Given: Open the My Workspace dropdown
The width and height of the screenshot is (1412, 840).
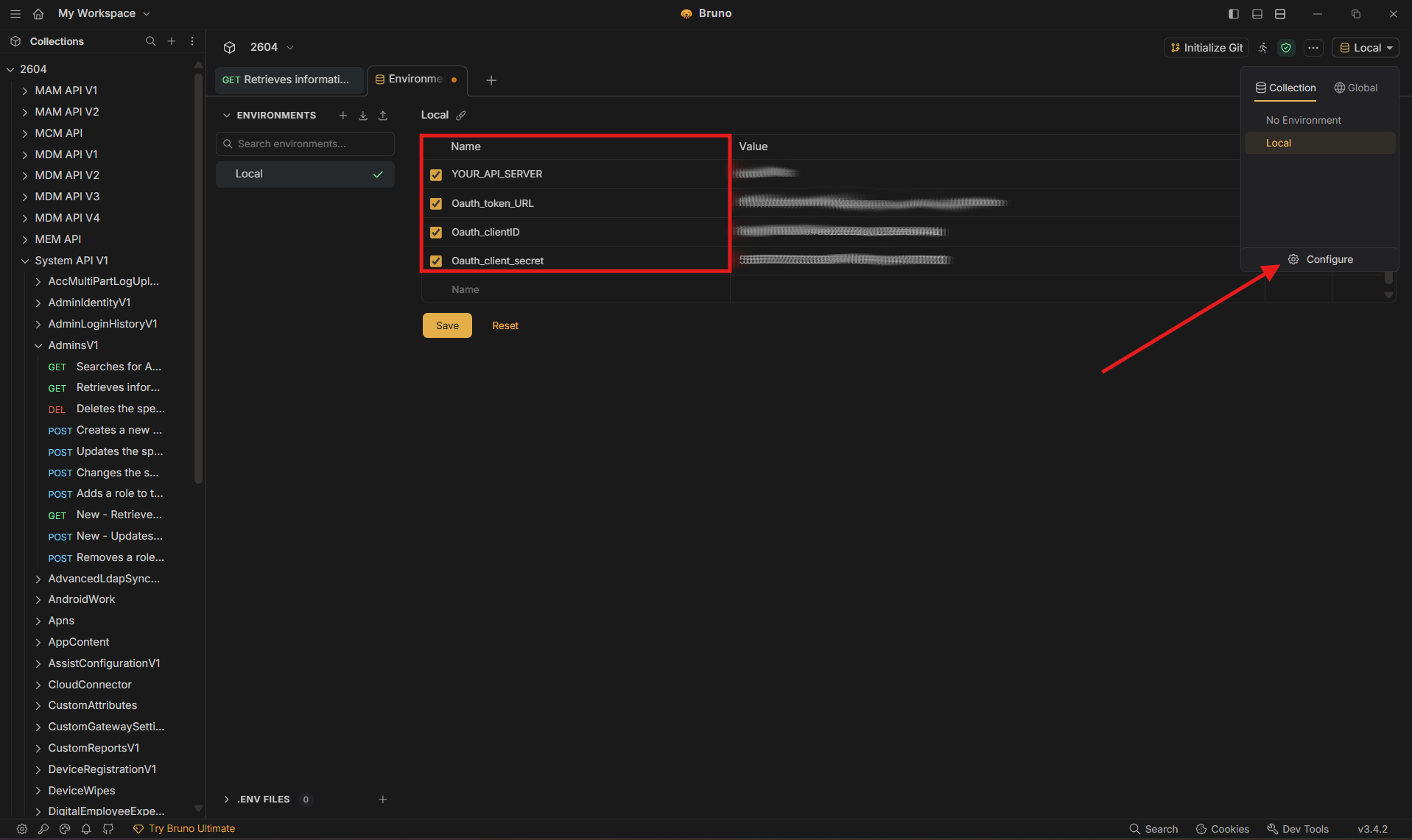Looking at the screenshot, I should pyautogui.click(x=104, y=13).
